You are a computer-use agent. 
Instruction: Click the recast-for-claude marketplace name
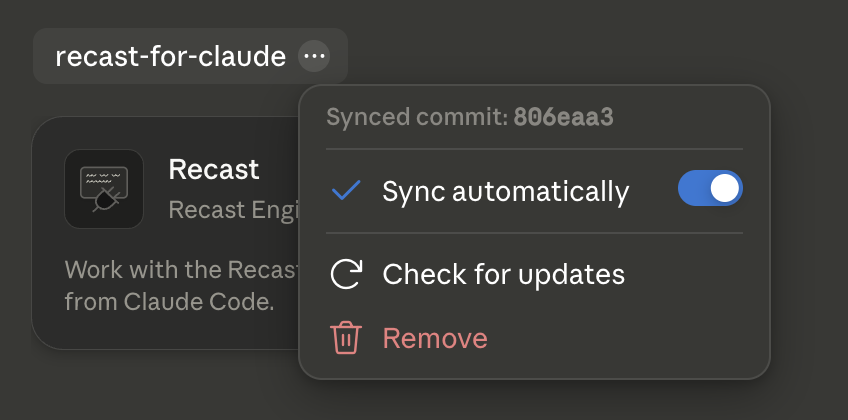pos(170,56)
